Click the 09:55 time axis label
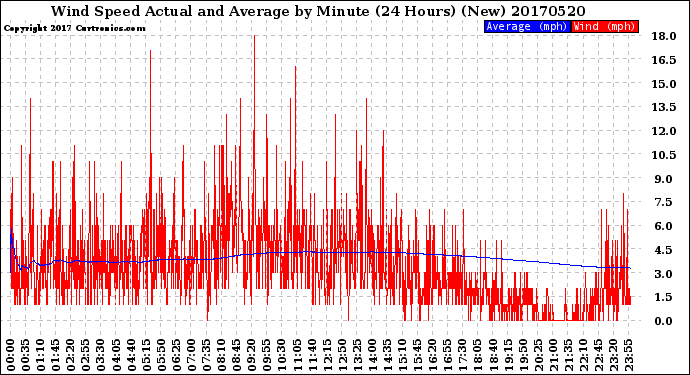Image resolution: width=690 pixels, height=375 pixels. click(267, 355)
